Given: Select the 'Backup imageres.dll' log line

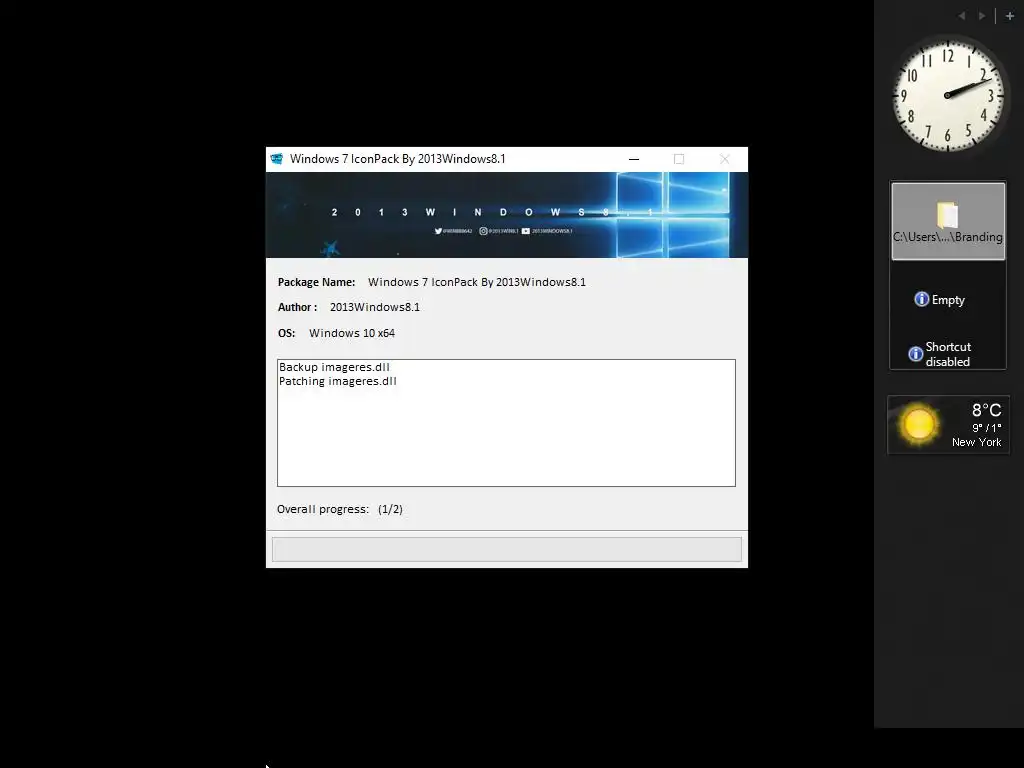Looking at the screenshot, I should tap(334, 367).
